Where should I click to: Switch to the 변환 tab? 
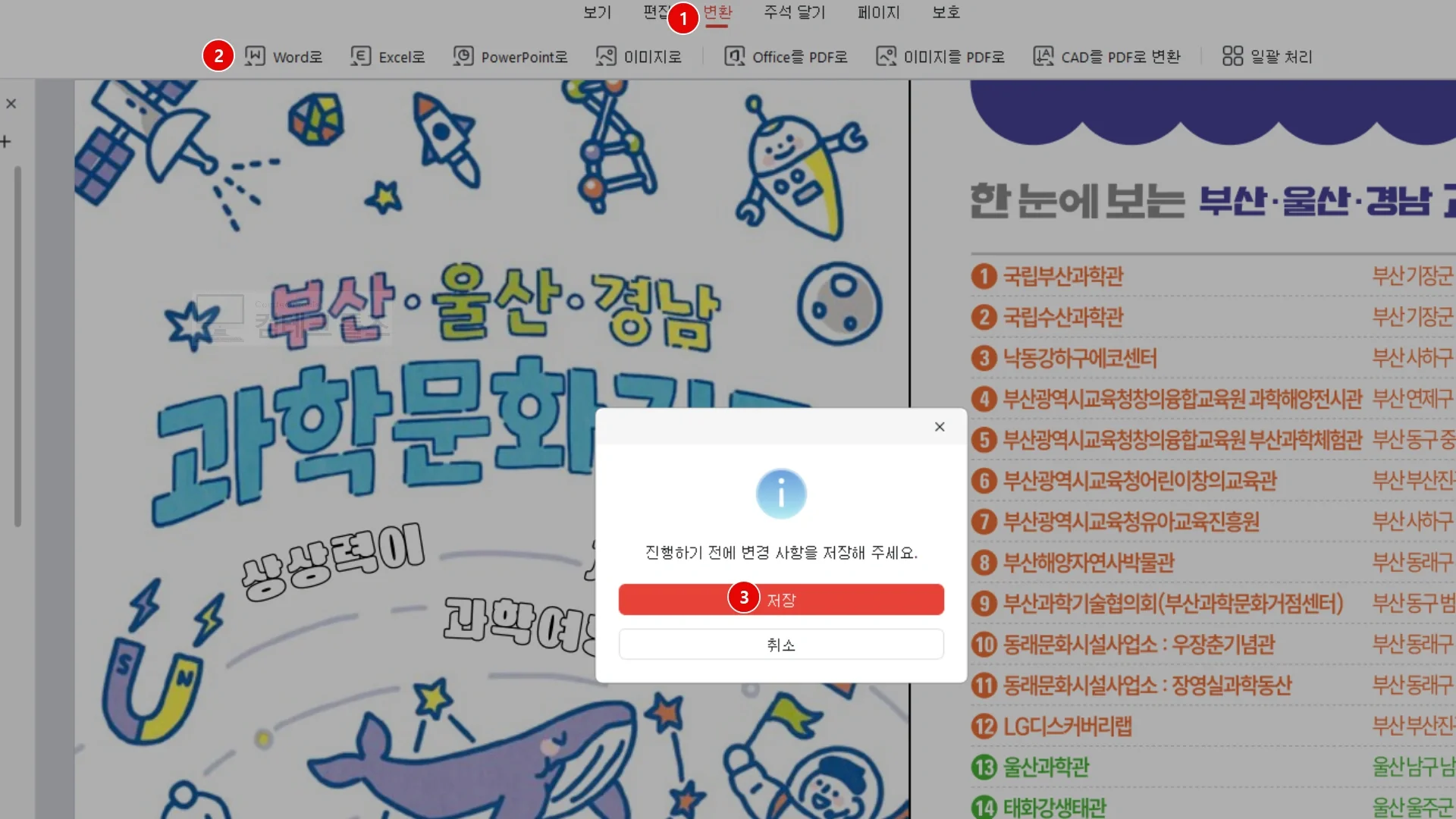[x=717, y=12]
